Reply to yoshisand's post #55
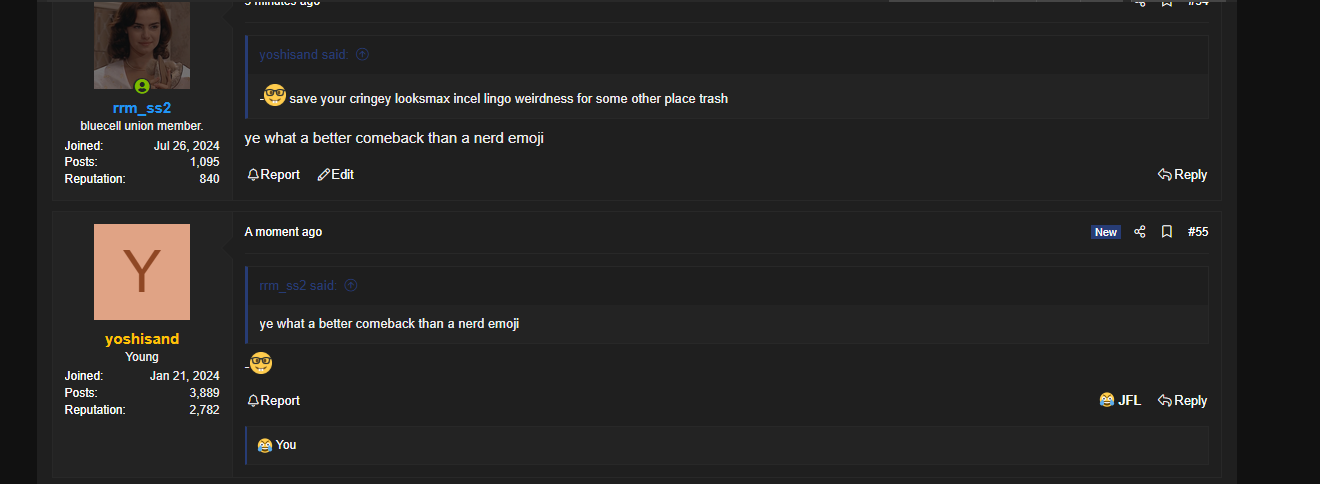The image size is (1320, 484). [1182, 401]
